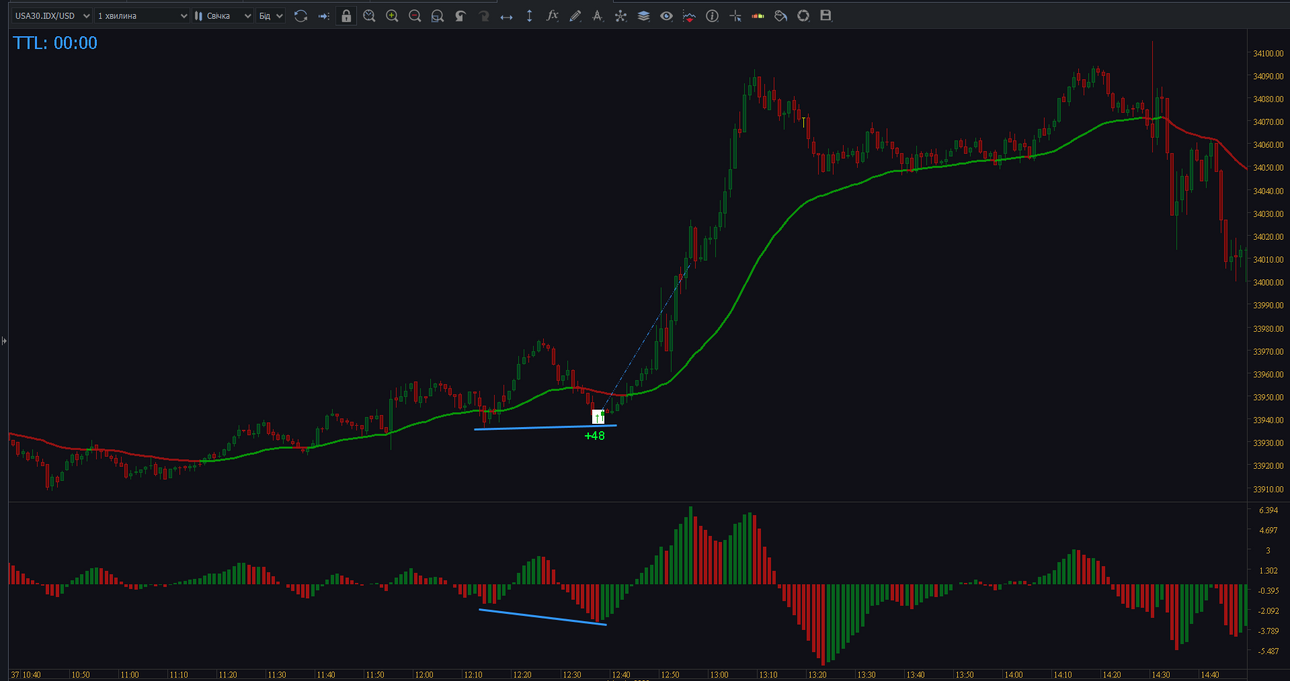This screenshot has width=1290, height=681.
Task: Click the 6.394 indicator scale value
Action: (1268, 510)
